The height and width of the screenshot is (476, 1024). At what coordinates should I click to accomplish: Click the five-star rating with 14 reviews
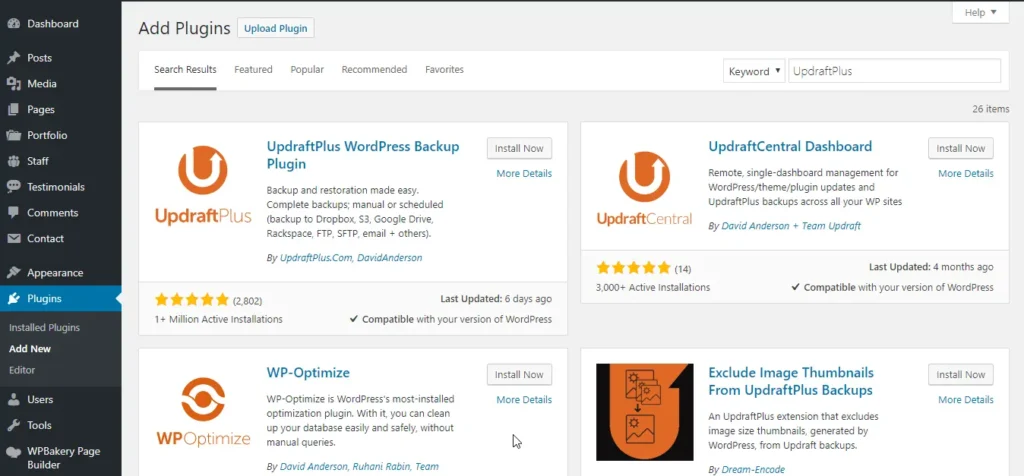pos(633,268)
